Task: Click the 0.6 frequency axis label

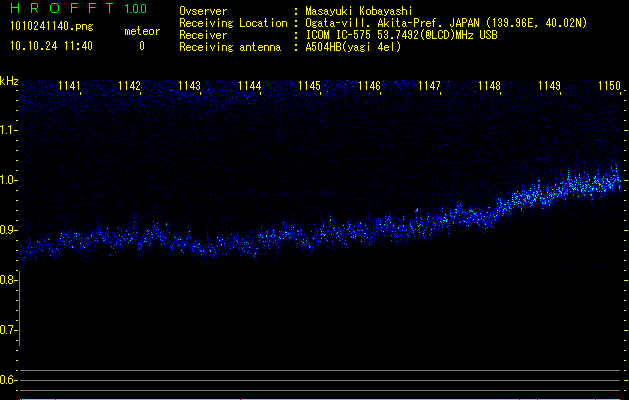Action: [9, 380]
